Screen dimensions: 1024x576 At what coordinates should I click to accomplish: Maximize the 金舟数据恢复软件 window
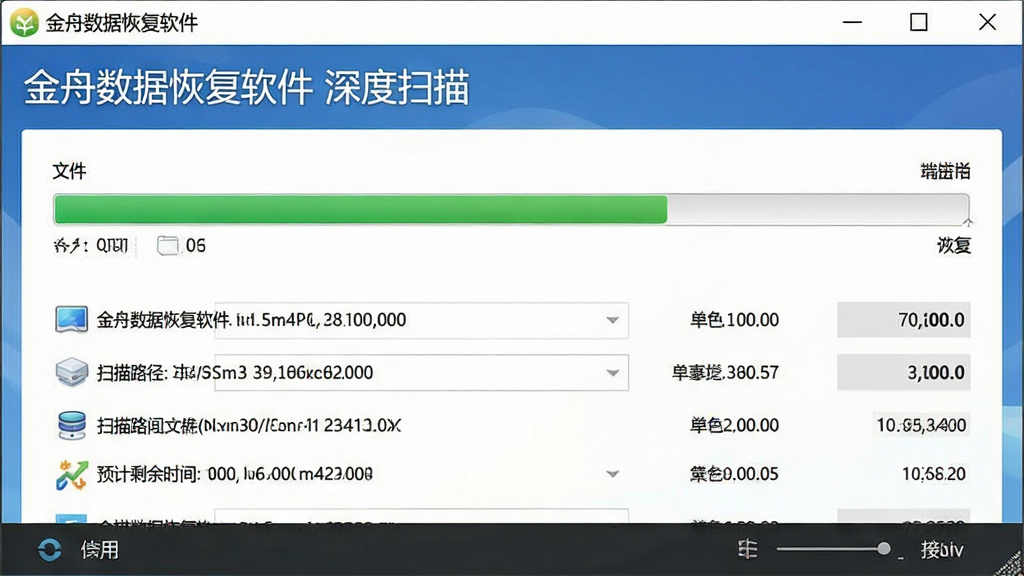pyautogui.click(x=919, y=22)
